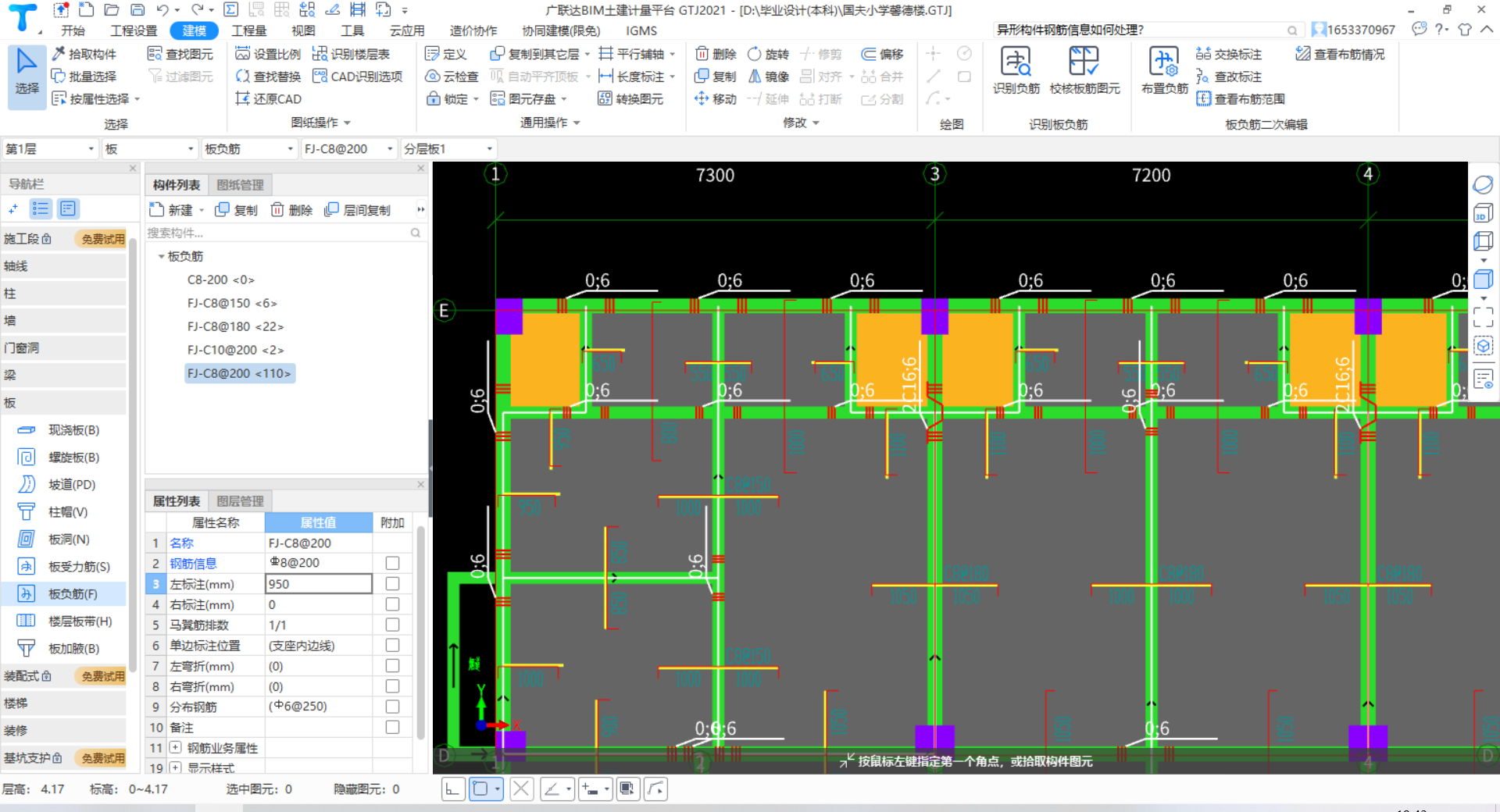This screenshot has height=812, width=1500.
Task: Toggle 附加 checkbox for 钢筋信息 row
Action: click(392, 563)
